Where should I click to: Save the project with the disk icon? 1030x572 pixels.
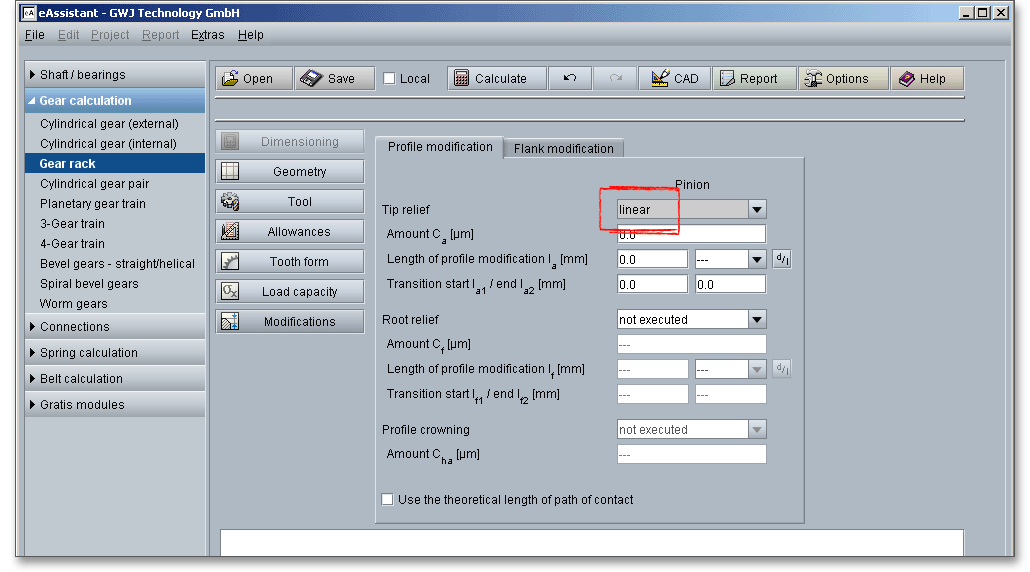click(x=334, y=79)
